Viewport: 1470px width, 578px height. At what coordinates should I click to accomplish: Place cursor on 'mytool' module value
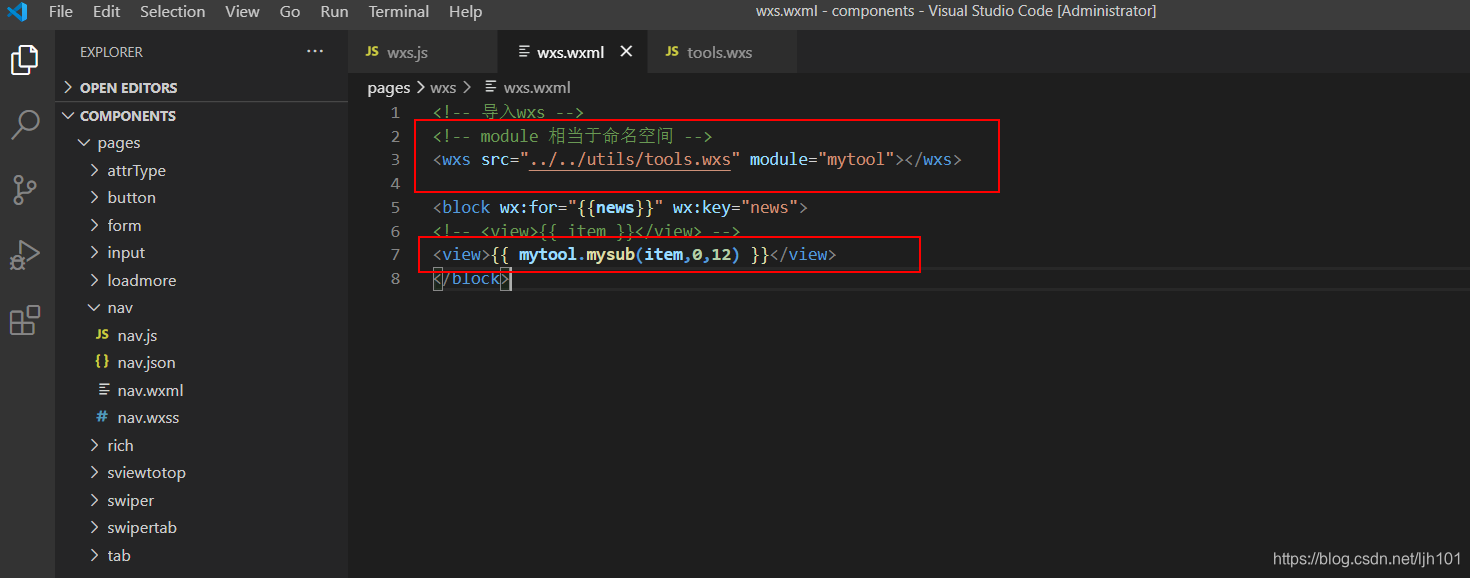(857, 160)
